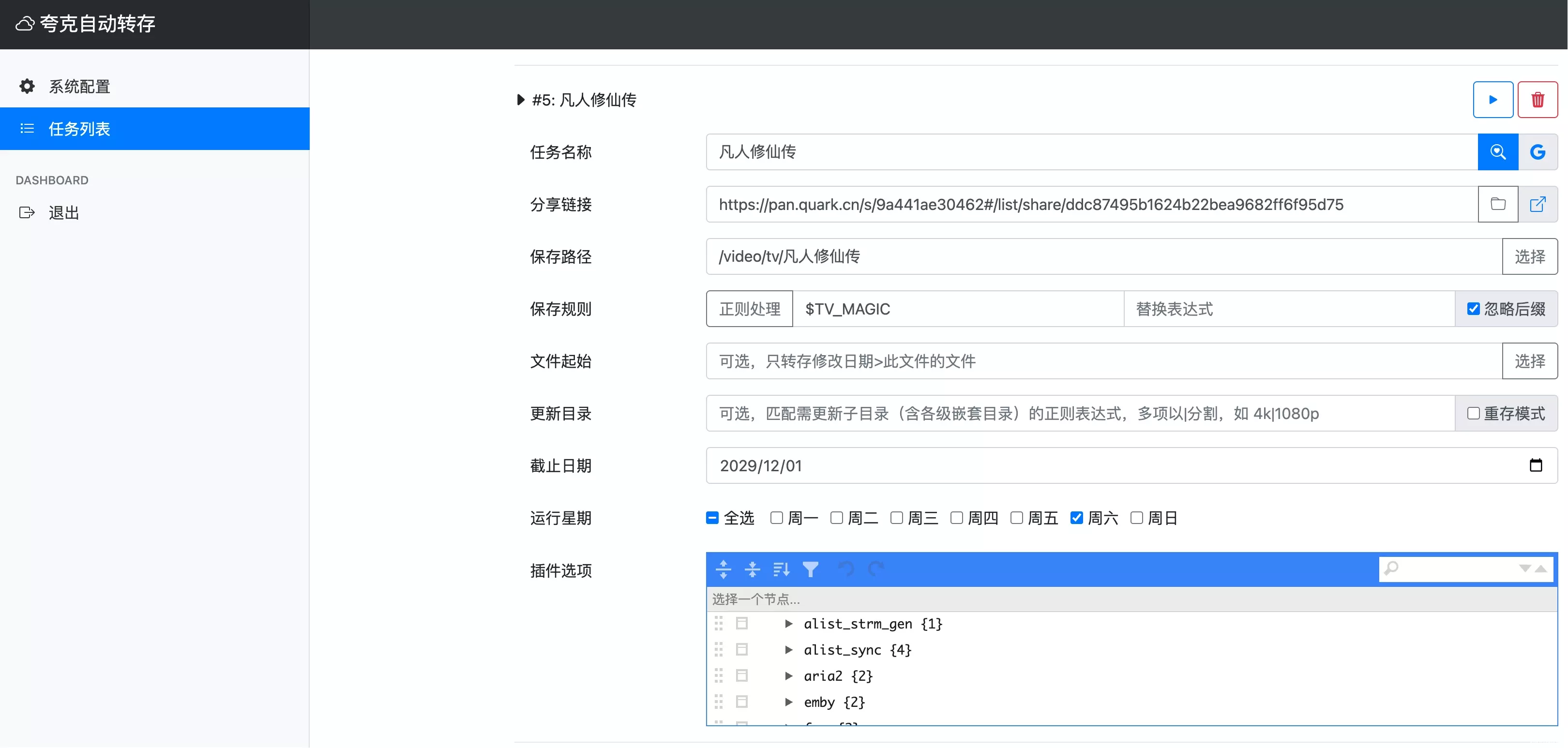Screen dimensions: 1568x748
Task: Focus 替换表达式 input field
Action: (x=1289, y=309)
